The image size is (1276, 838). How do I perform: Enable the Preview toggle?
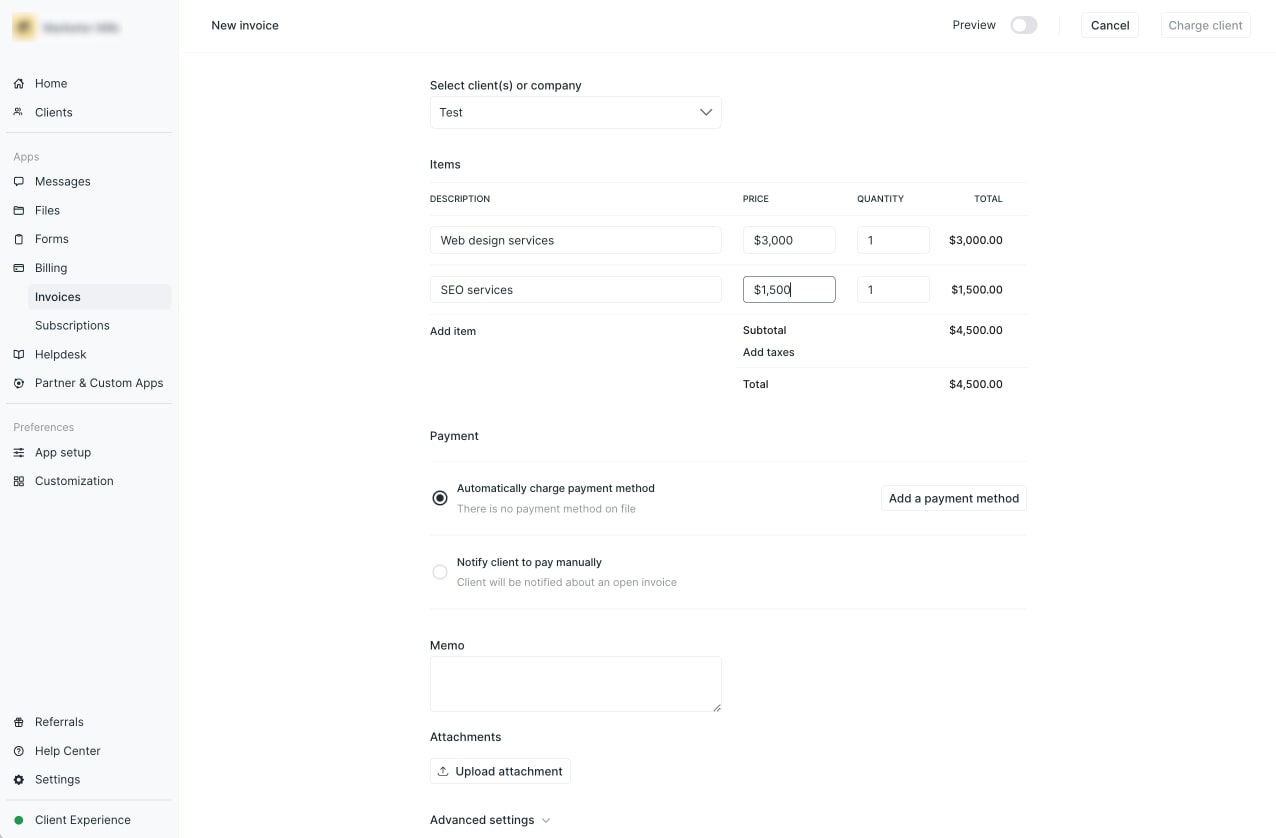[x=1023, y=24]
